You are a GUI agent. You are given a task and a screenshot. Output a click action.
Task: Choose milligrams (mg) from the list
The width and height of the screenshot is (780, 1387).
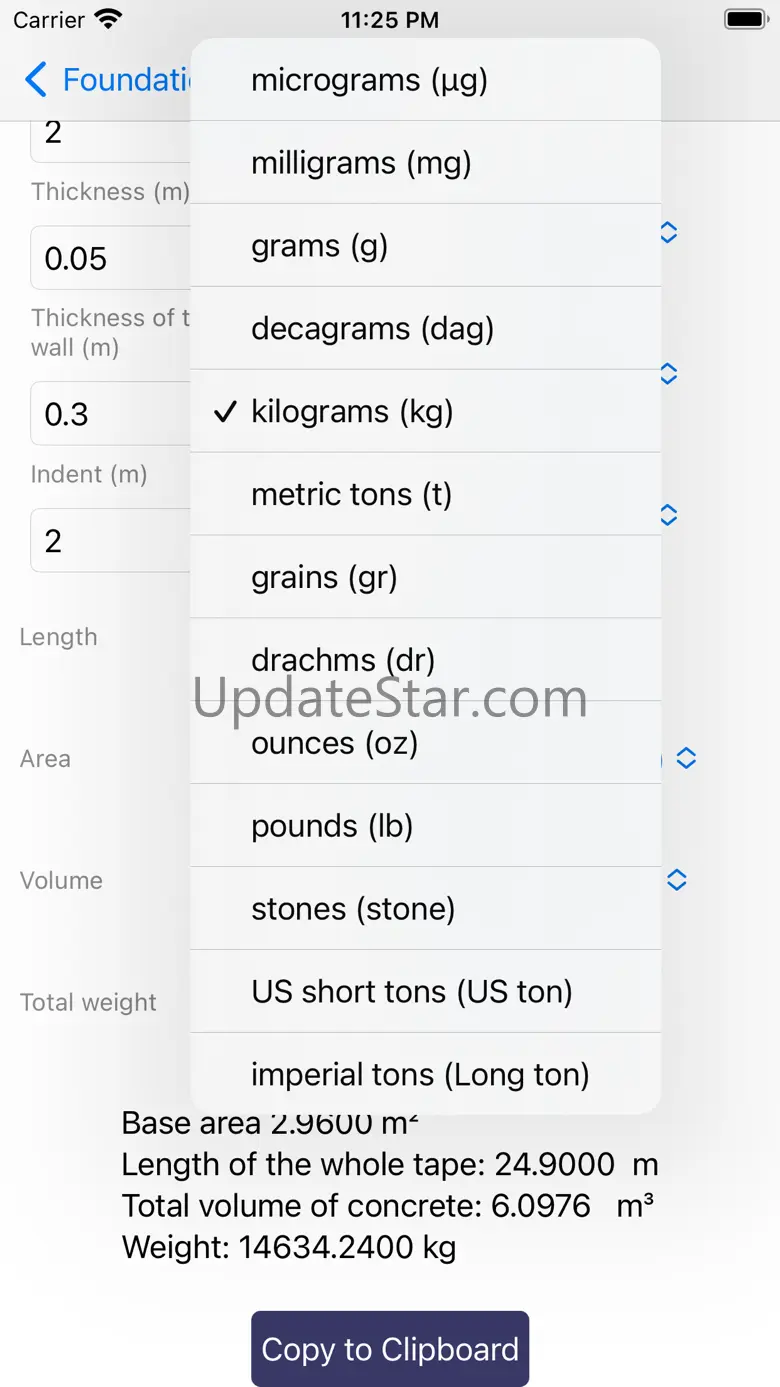pos(425,163)
